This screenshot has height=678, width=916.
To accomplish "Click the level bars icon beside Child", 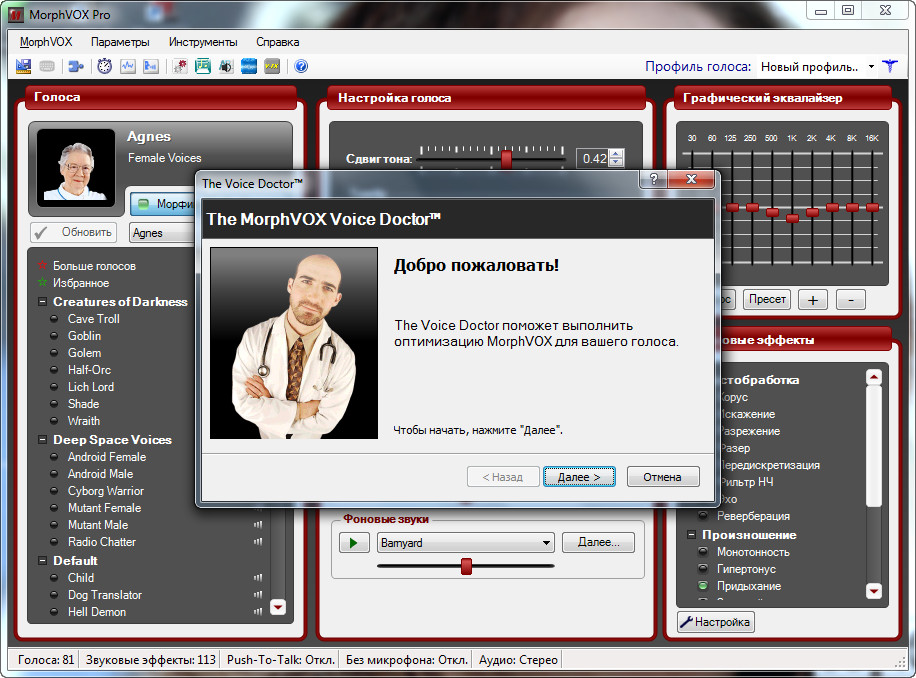I will (258, 578).
